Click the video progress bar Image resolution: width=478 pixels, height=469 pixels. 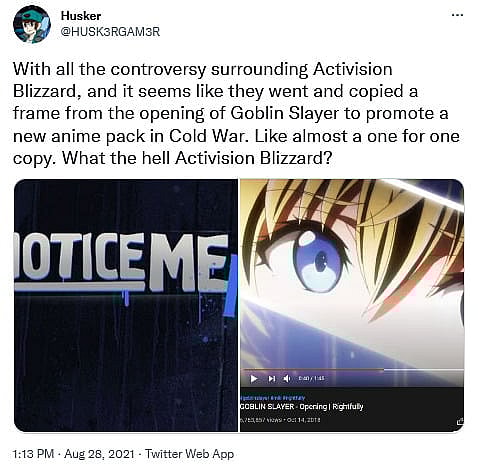coord(352,370)
